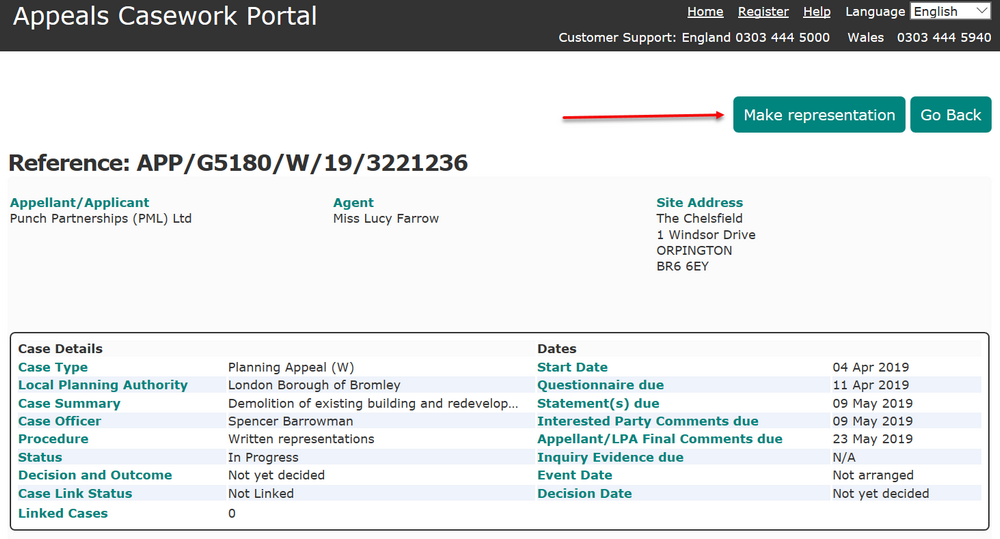
Task: Click the Case Officer label
Action: pos(59,421)
